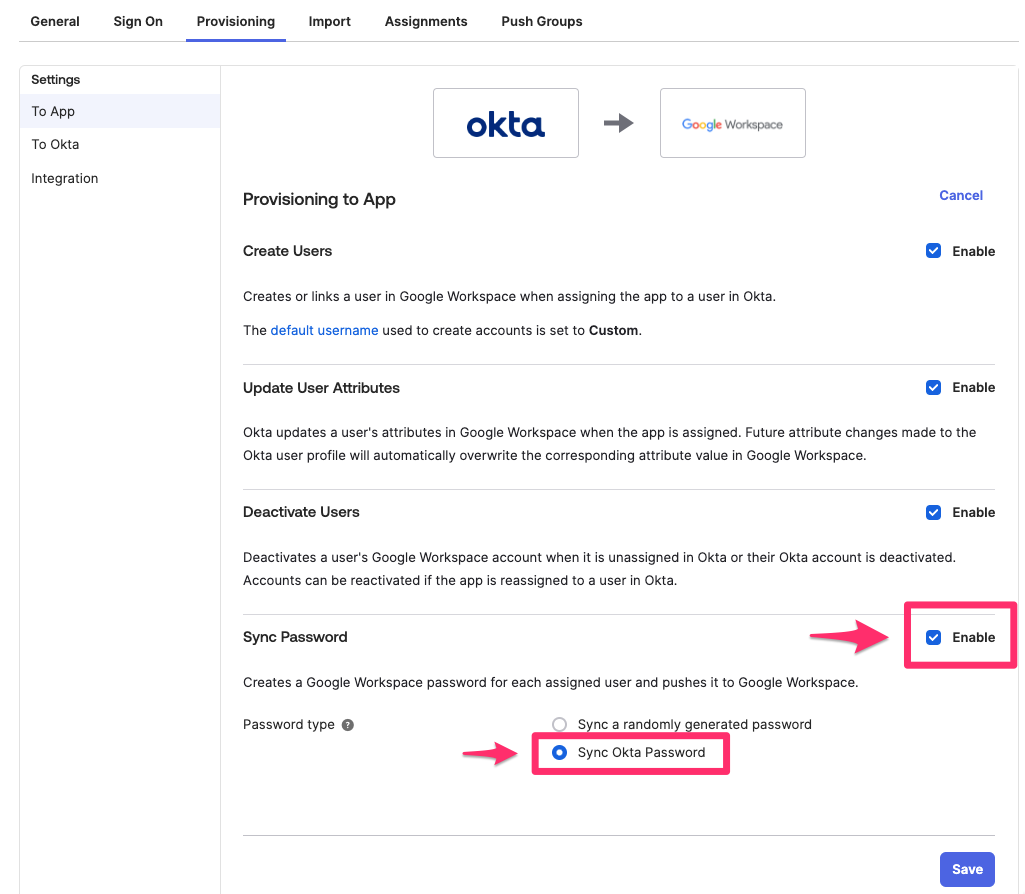
Task: Toggle the Deactivate Users Enable checkbox
Action: pos(933,512)
